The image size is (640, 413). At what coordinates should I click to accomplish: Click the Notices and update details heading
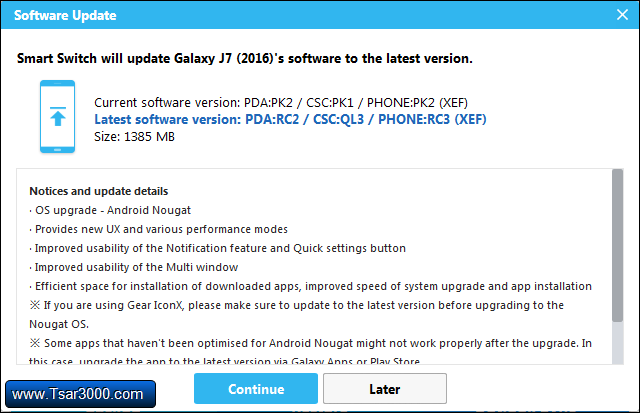(x=99, y=191)
